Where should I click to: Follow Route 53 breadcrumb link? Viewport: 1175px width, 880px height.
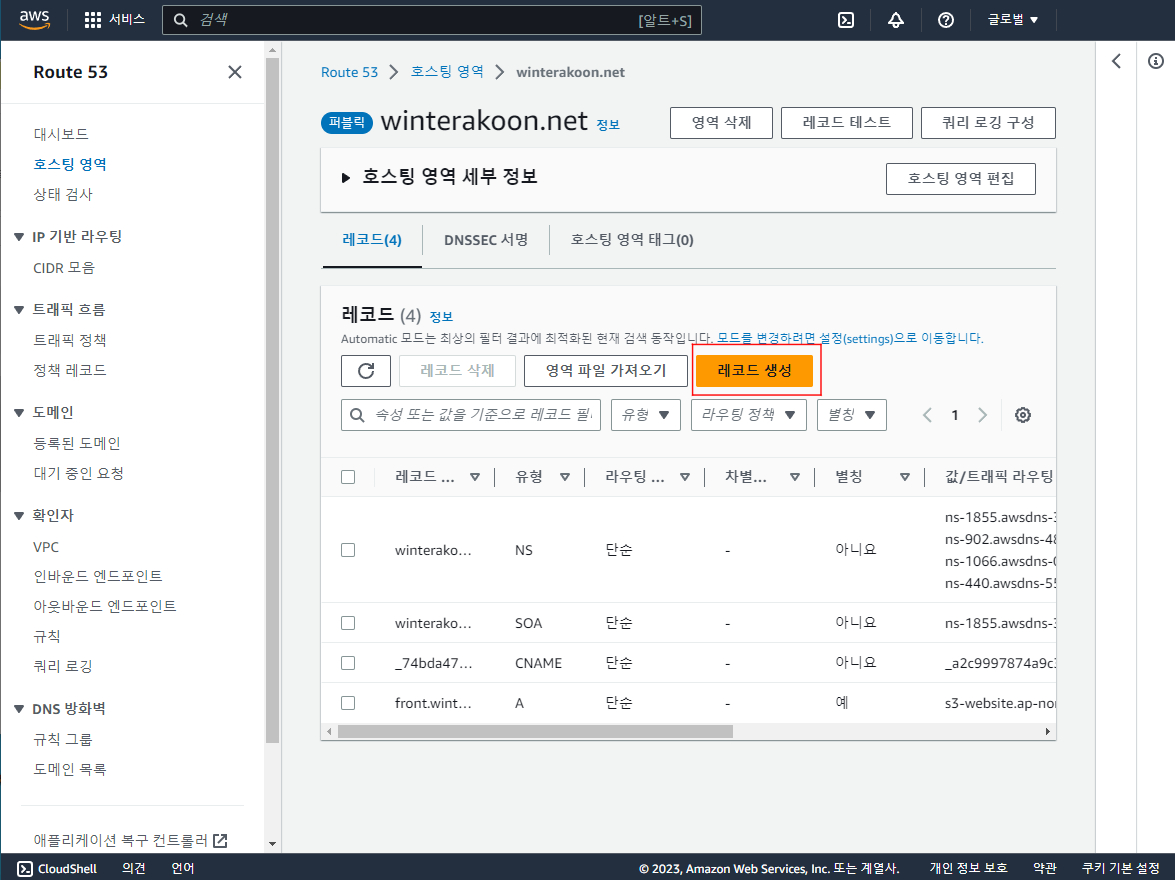tap(349, 72)
